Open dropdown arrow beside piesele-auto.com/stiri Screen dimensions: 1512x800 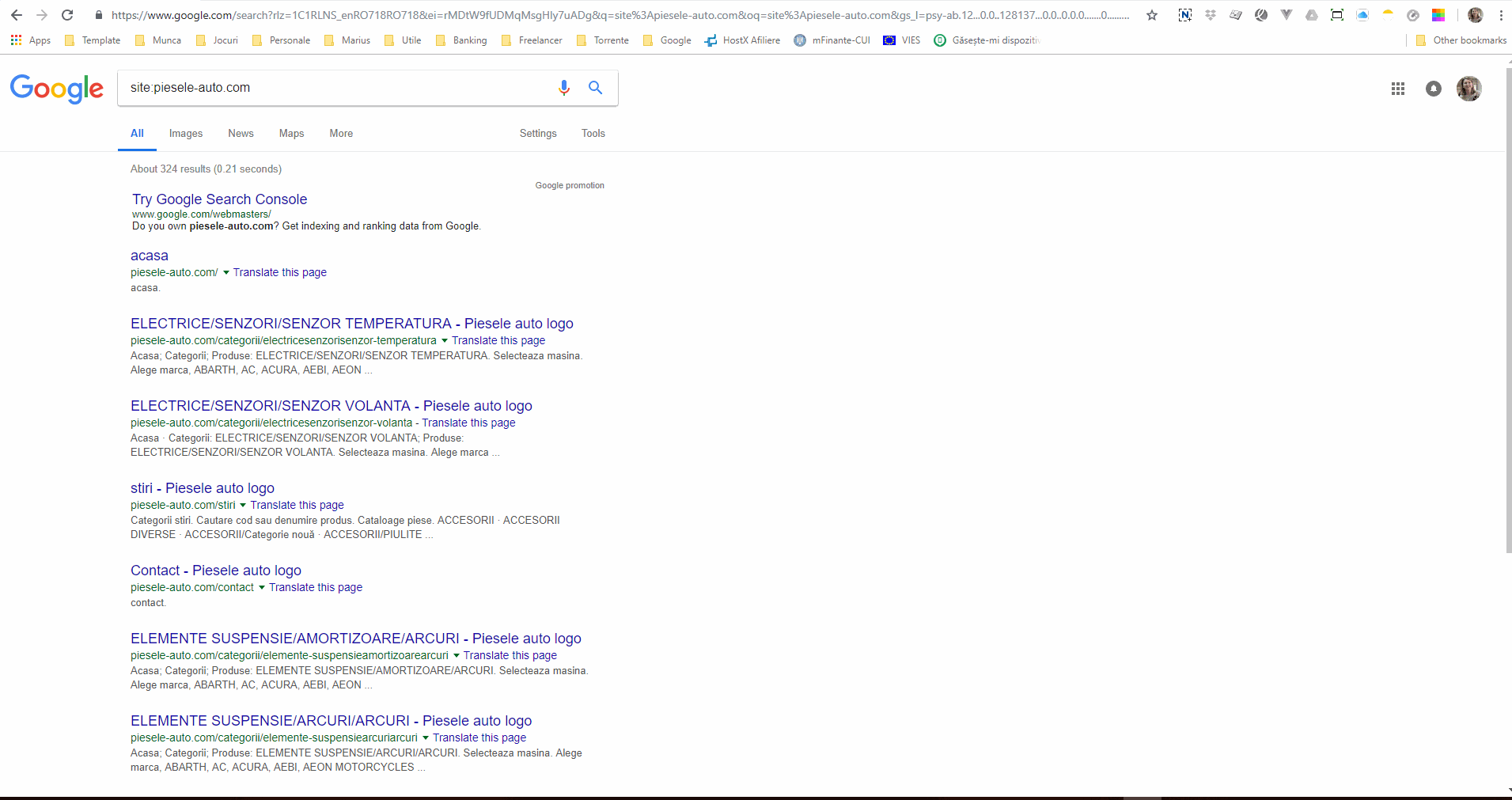[x=243, y=506]
